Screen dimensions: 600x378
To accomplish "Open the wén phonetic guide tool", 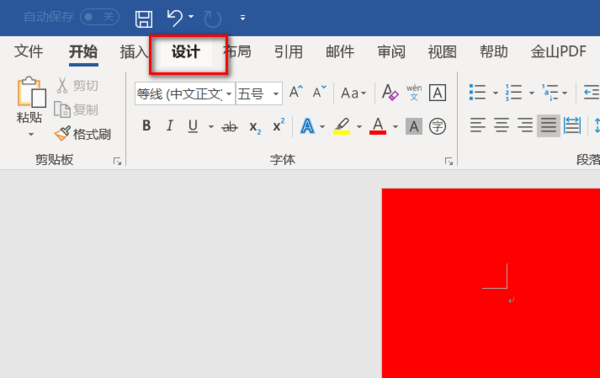I will pos(414,93).
